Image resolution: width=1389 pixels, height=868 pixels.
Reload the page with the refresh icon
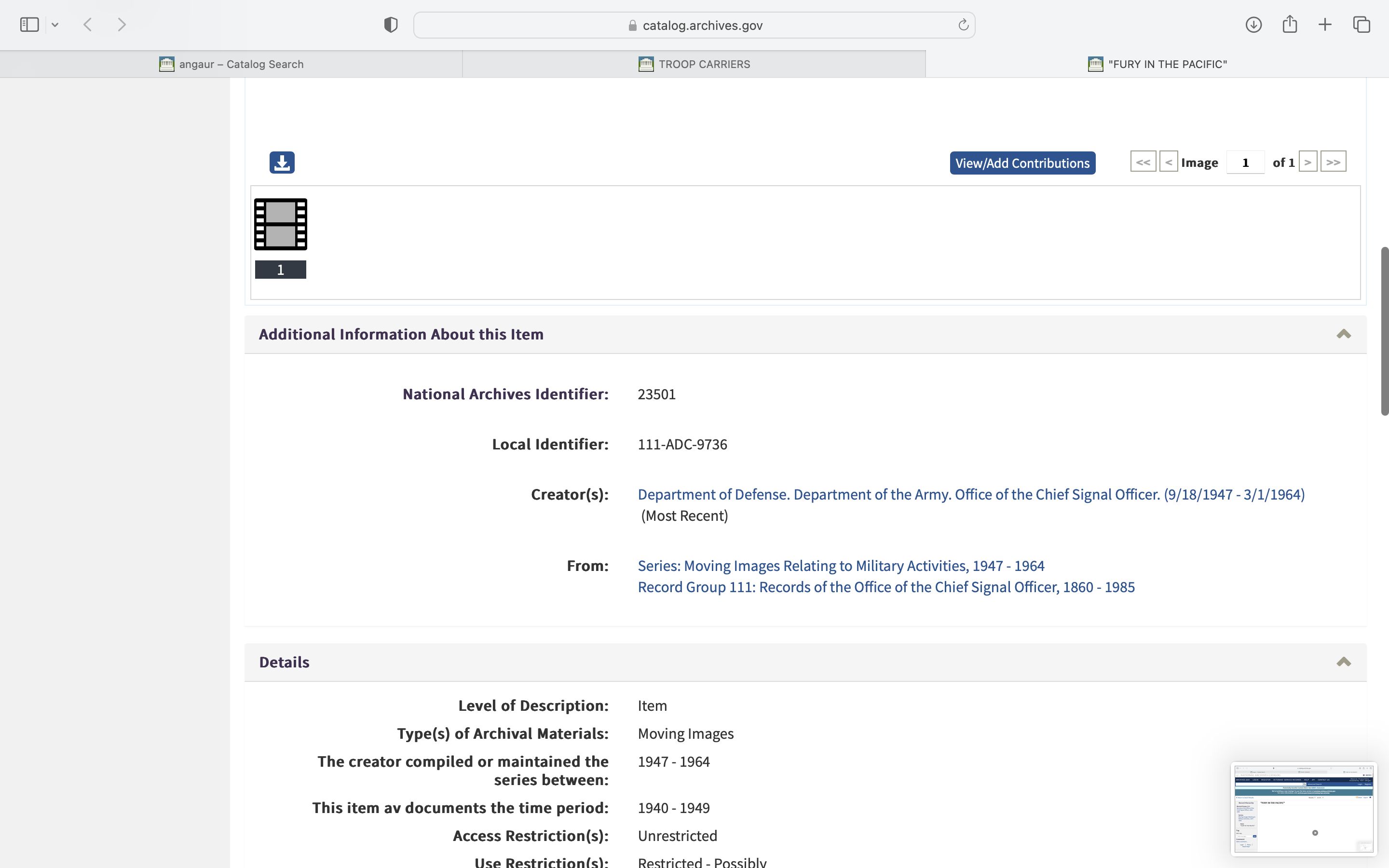click(x=963, y=25)
